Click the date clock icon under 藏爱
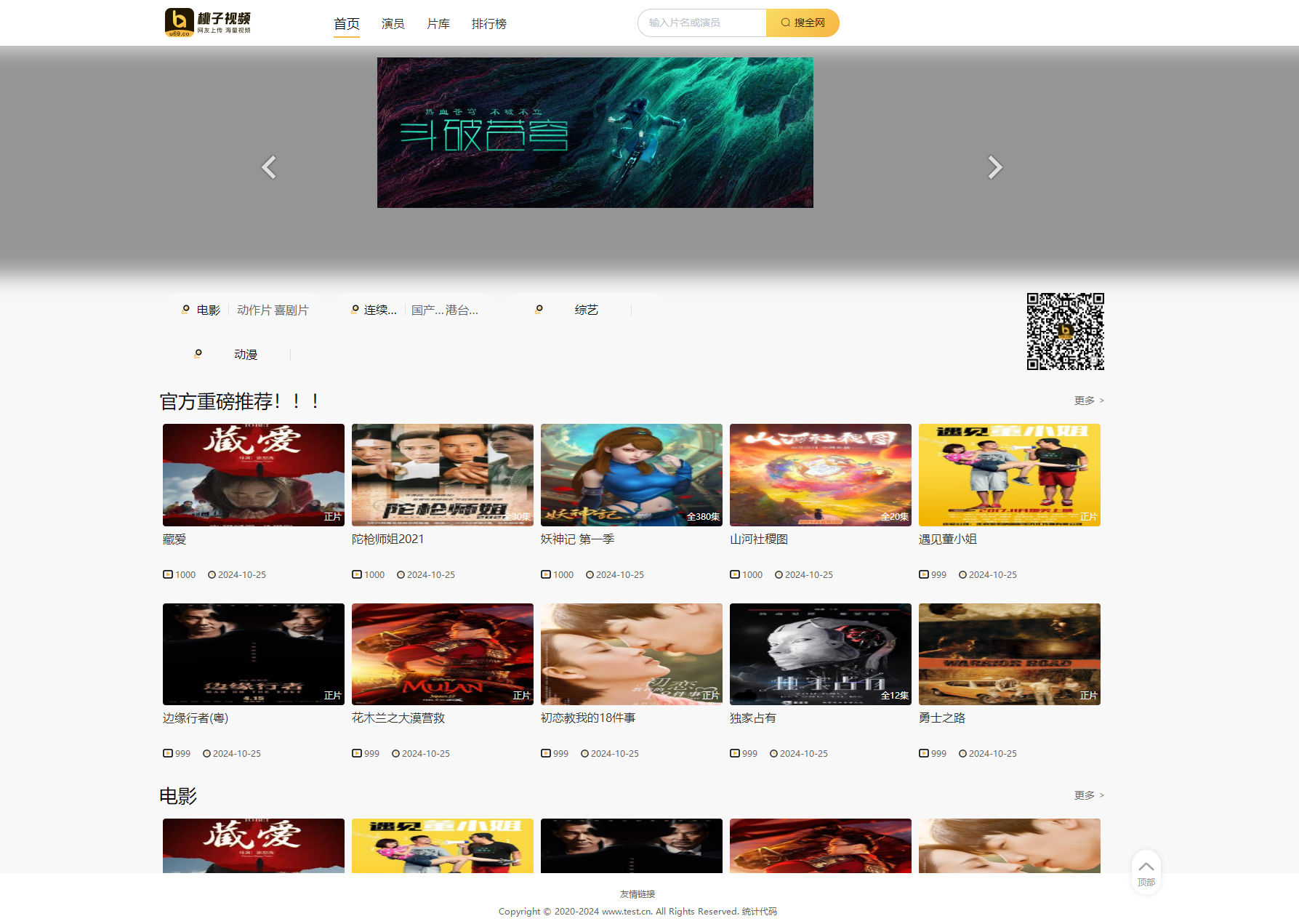Screen dimensions: 1299x924 212,574
